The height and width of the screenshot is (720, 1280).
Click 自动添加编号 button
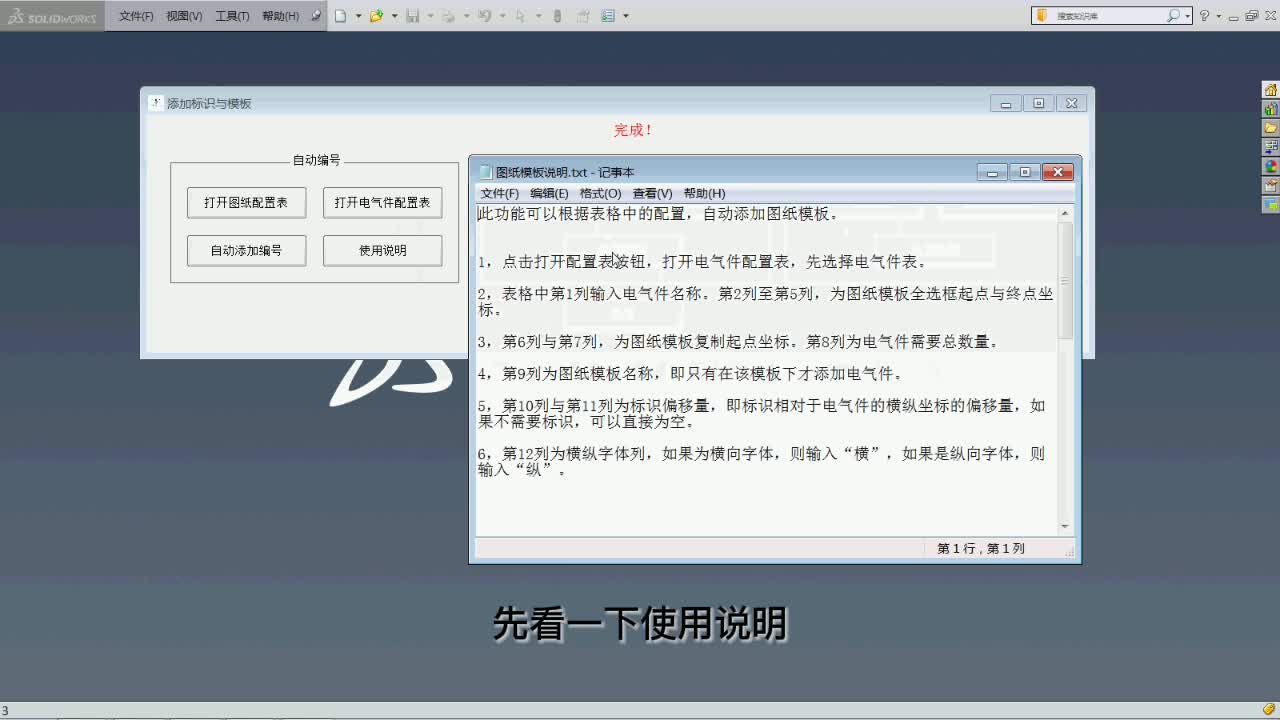tap(246, 250)
